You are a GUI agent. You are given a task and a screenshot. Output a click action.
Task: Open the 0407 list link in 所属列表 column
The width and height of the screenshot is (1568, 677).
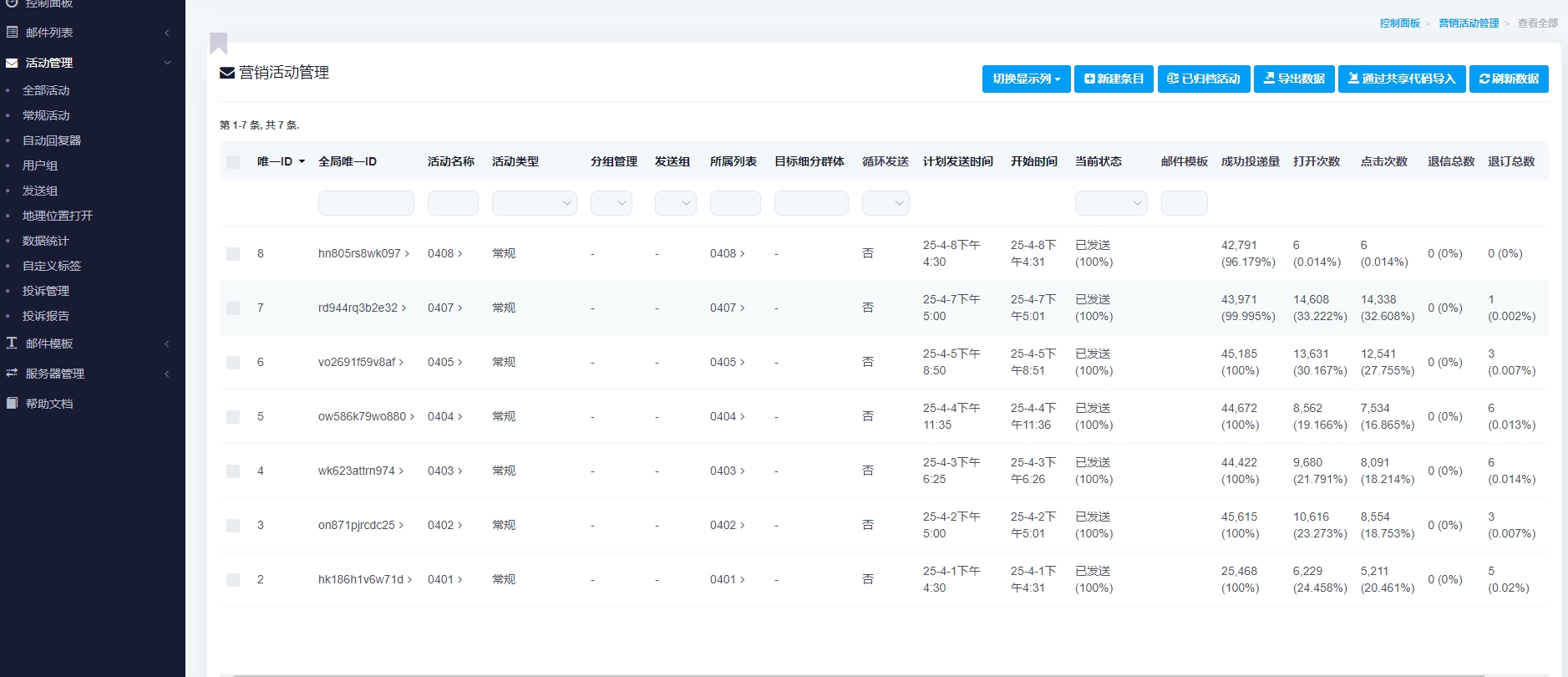click(727, 308)
